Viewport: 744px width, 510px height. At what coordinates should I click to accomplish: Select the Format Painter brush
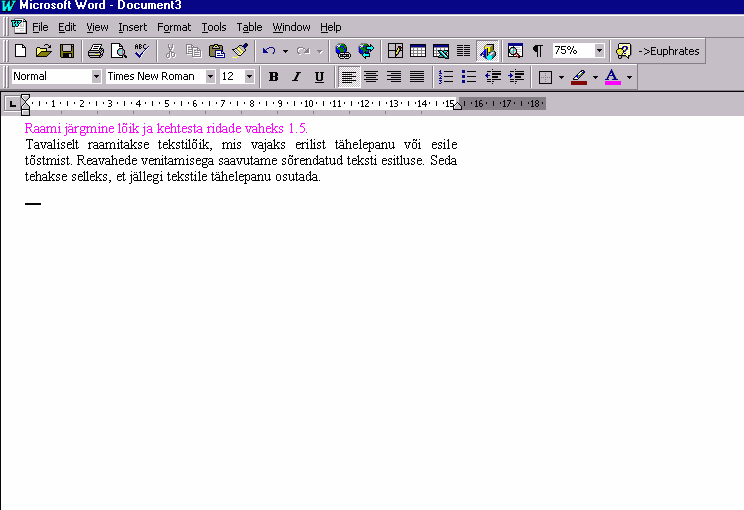(240, 51)
